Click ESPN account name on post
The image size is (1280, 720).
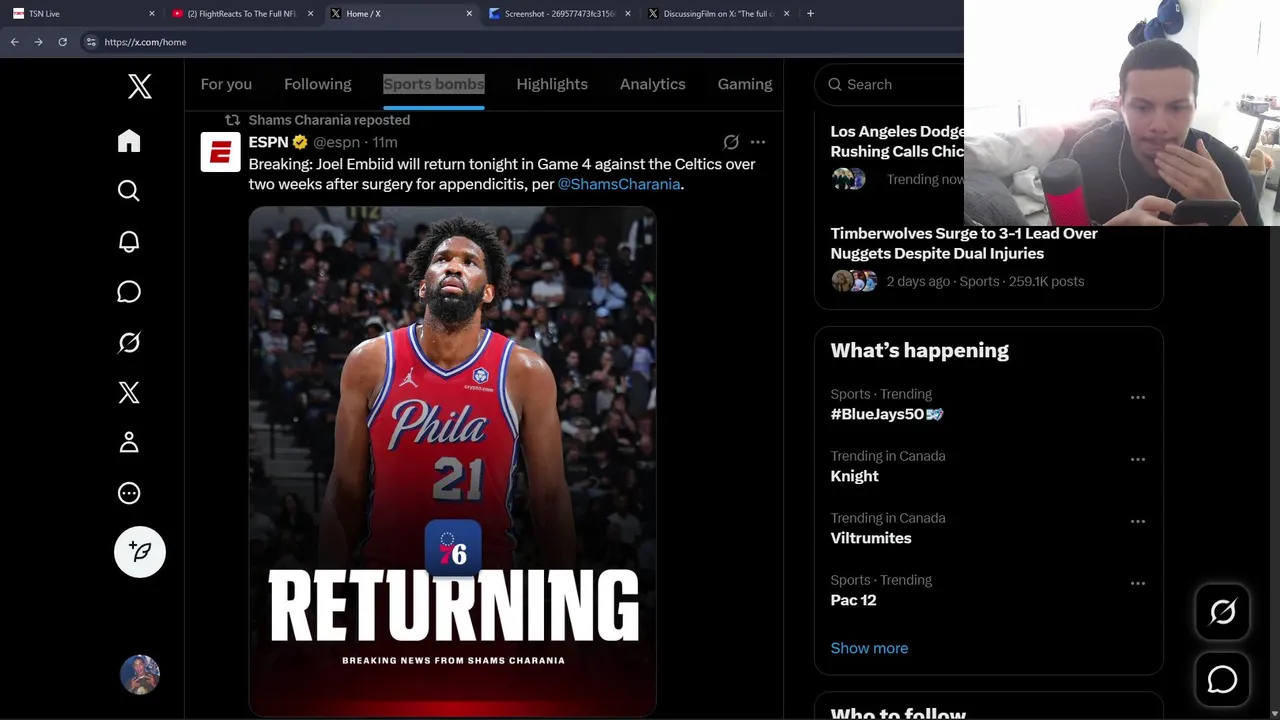(268, 142)
